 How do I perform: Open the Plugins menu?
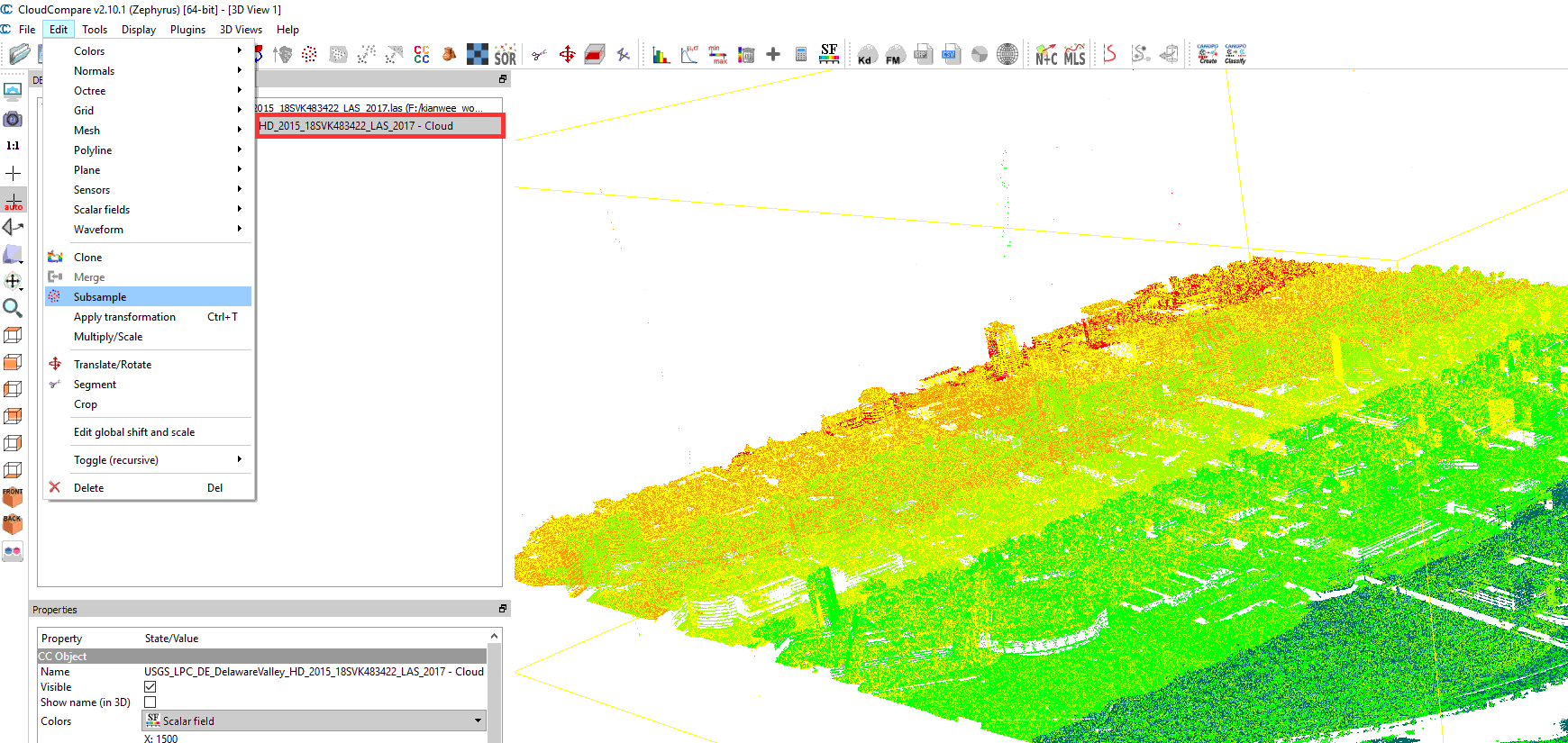187,30
